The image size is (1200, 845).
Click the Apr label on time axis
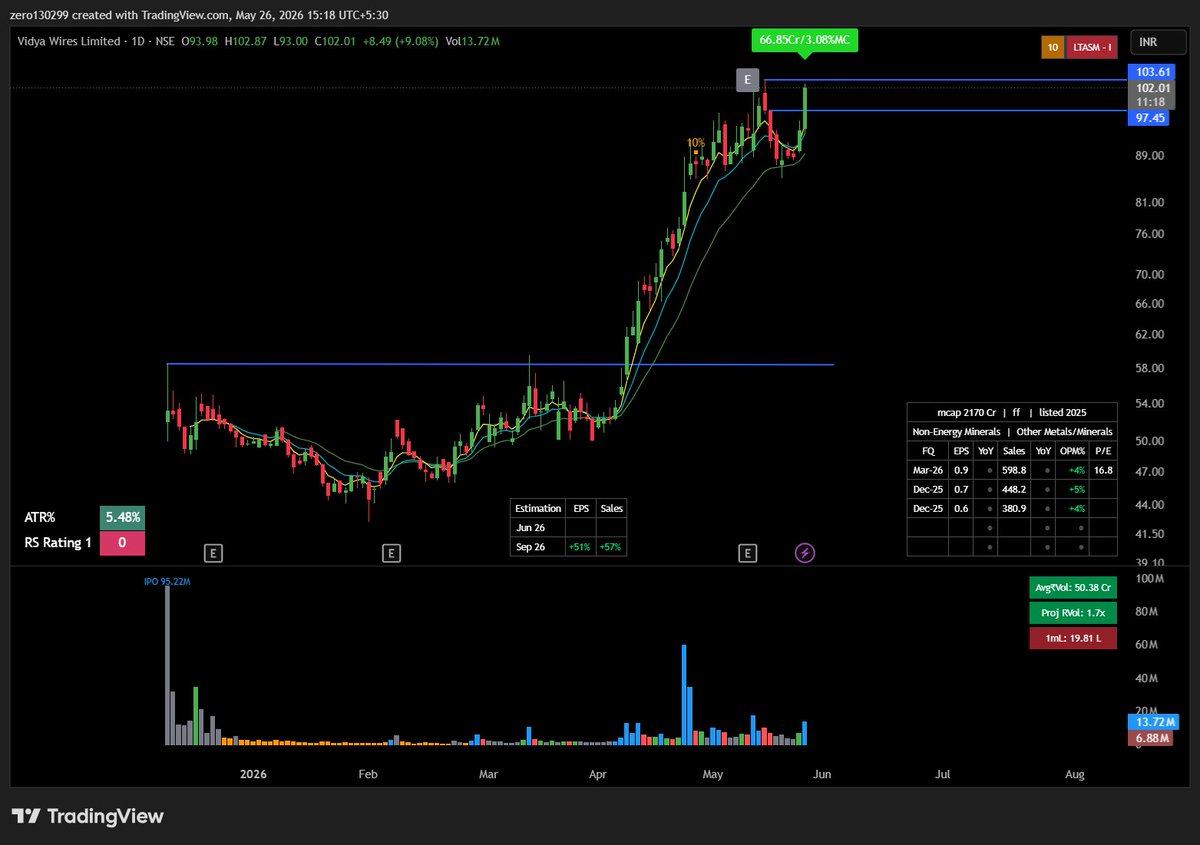pyautogui.click(x=598, y=774)
